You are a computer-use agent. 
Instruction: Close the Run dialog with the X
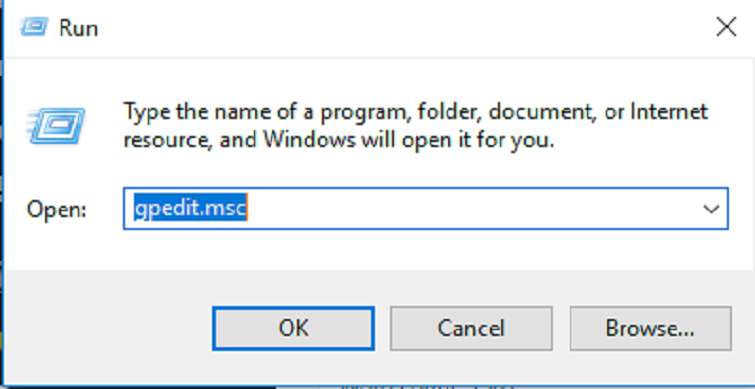pyautogui.click(x=726, y=27)
